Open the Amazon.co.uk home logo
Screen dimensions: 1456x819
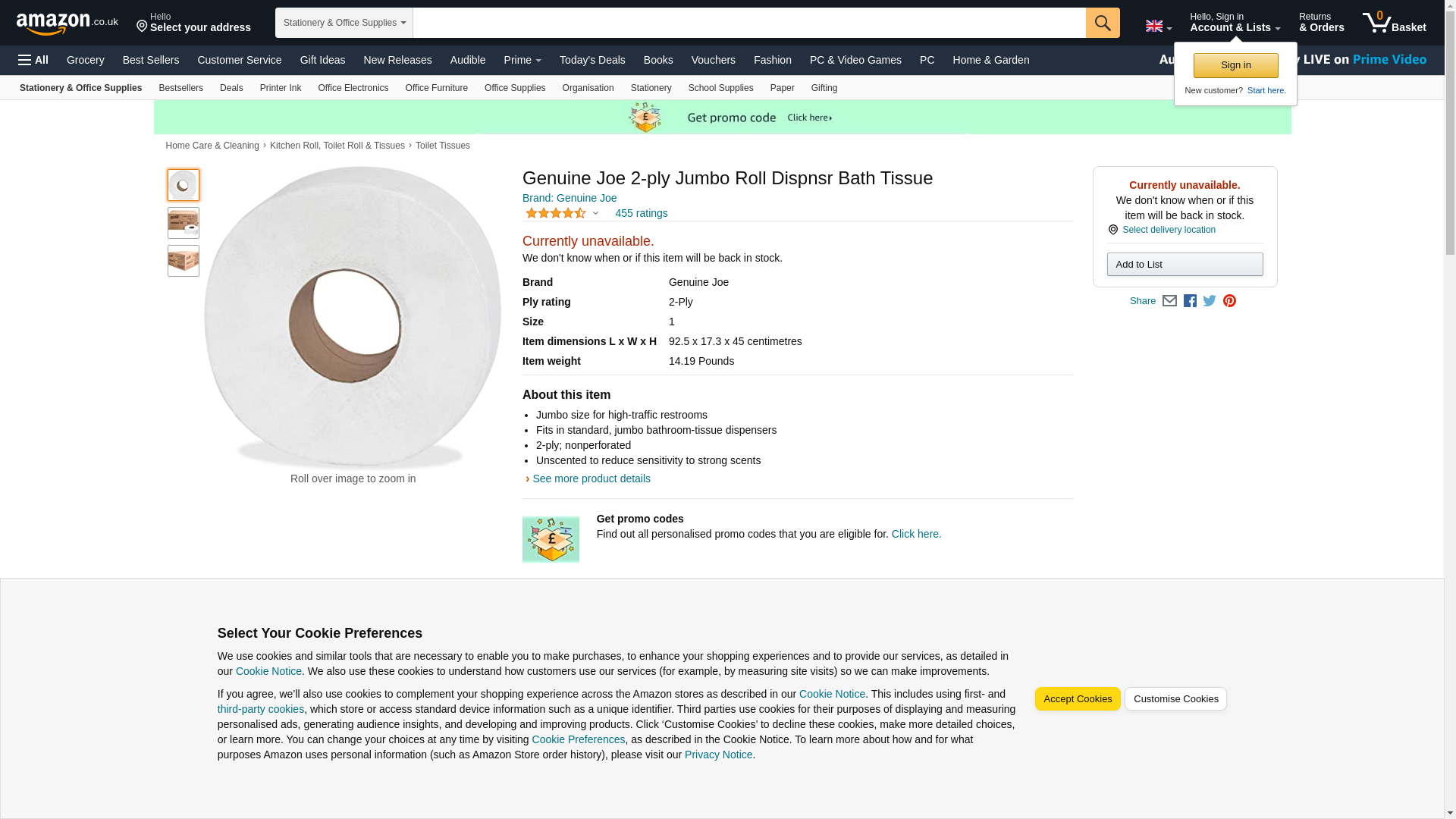click(67, 24)
